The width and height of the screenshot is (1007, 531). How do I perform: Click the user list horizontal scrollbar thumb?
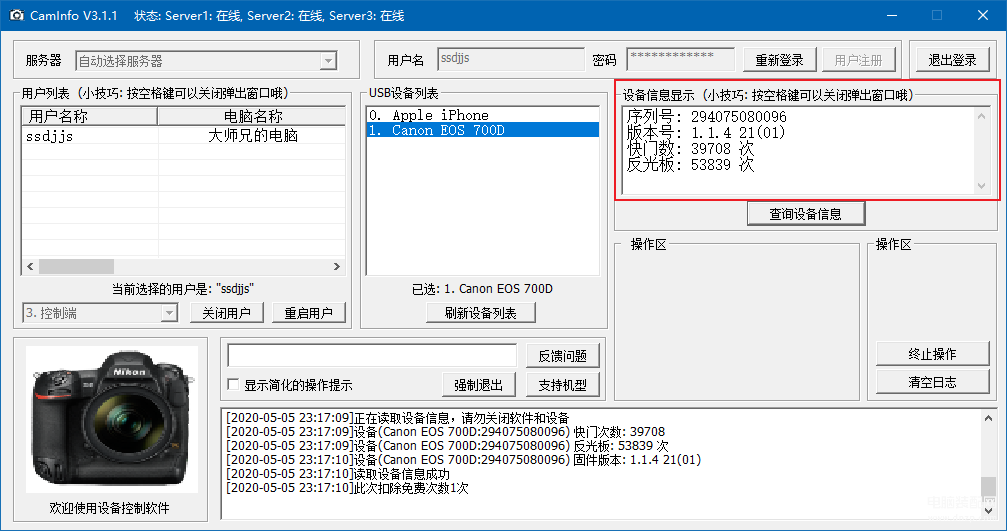coord(76,266)
